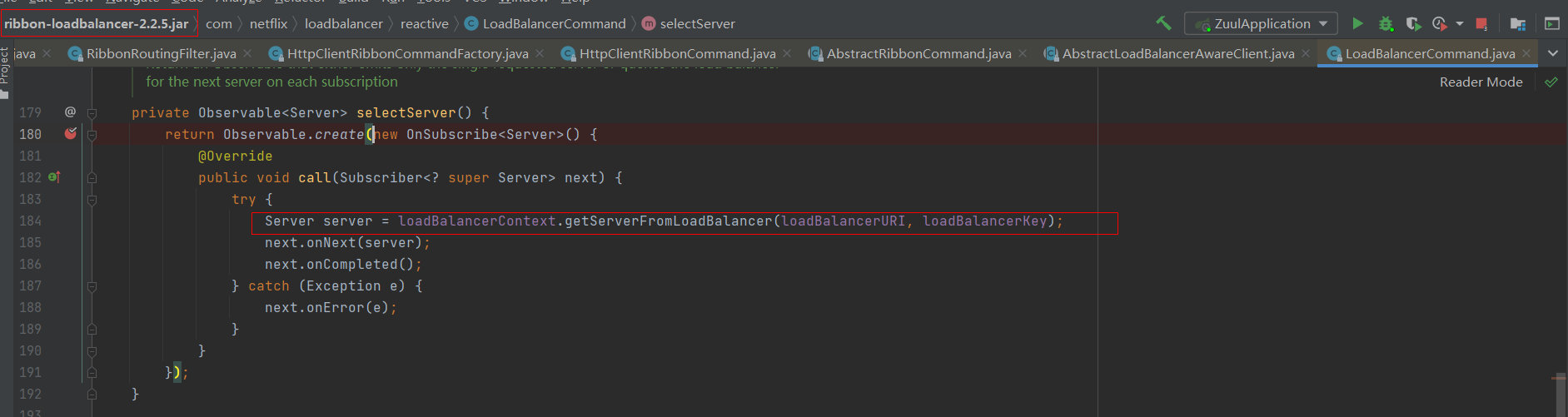This screenshot has width=1568, height=417.
Task: Click the reactive breadcrumb
Action: (x=425, y=23)
